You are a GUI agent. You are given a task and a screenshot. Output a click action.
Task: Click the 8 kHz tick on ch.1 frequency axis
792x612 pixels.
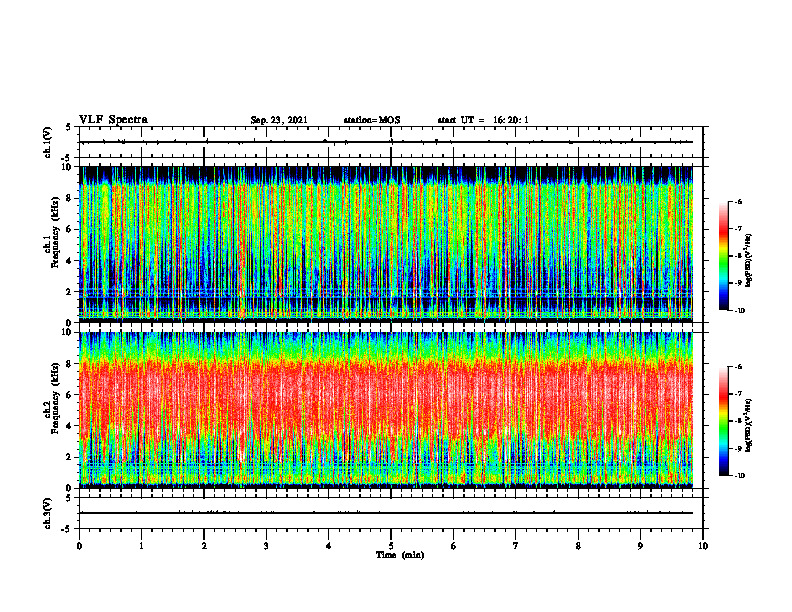70,198
